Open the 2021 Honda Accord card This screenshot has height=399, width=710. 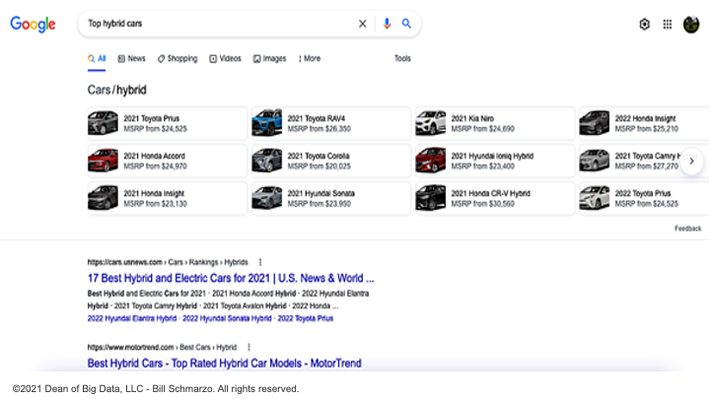click(167, 161)
